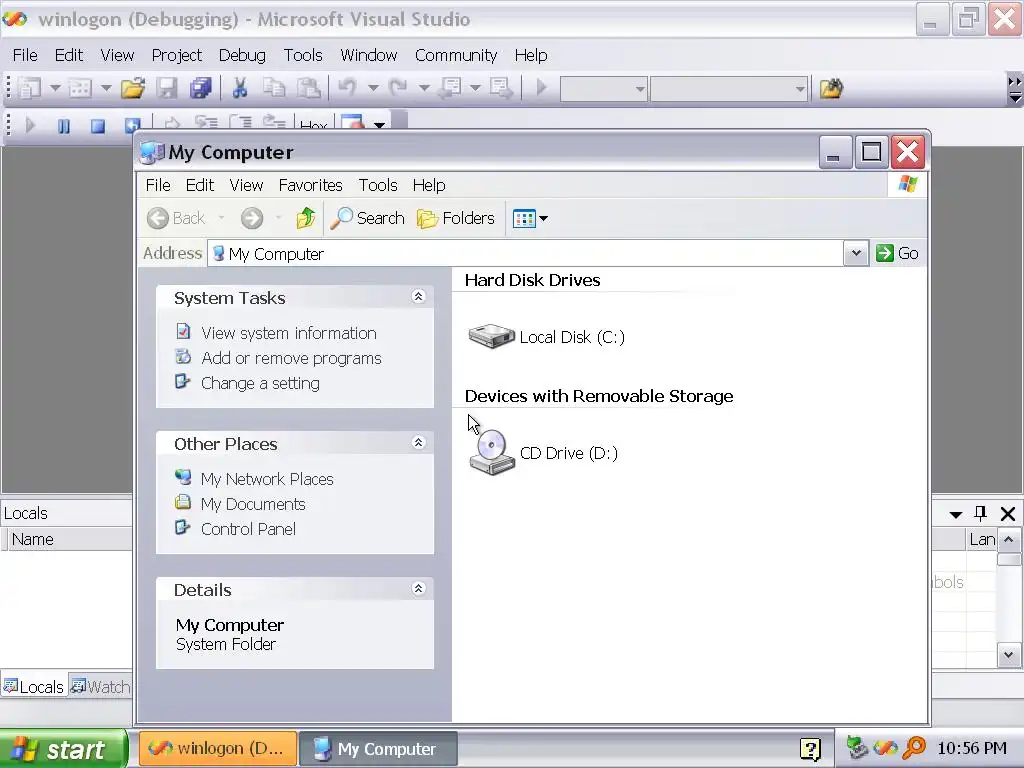Open Visual Studio toolbar options overflow
The height and width of the screenshot is (768, 1024).
(1015, 89)
